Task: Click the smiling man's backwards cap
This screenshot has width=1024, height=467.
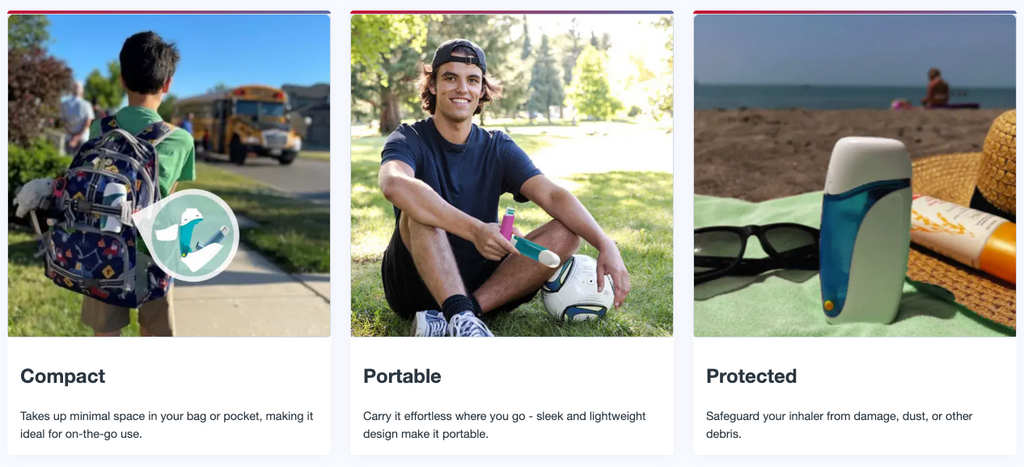Action: [458, 54]
